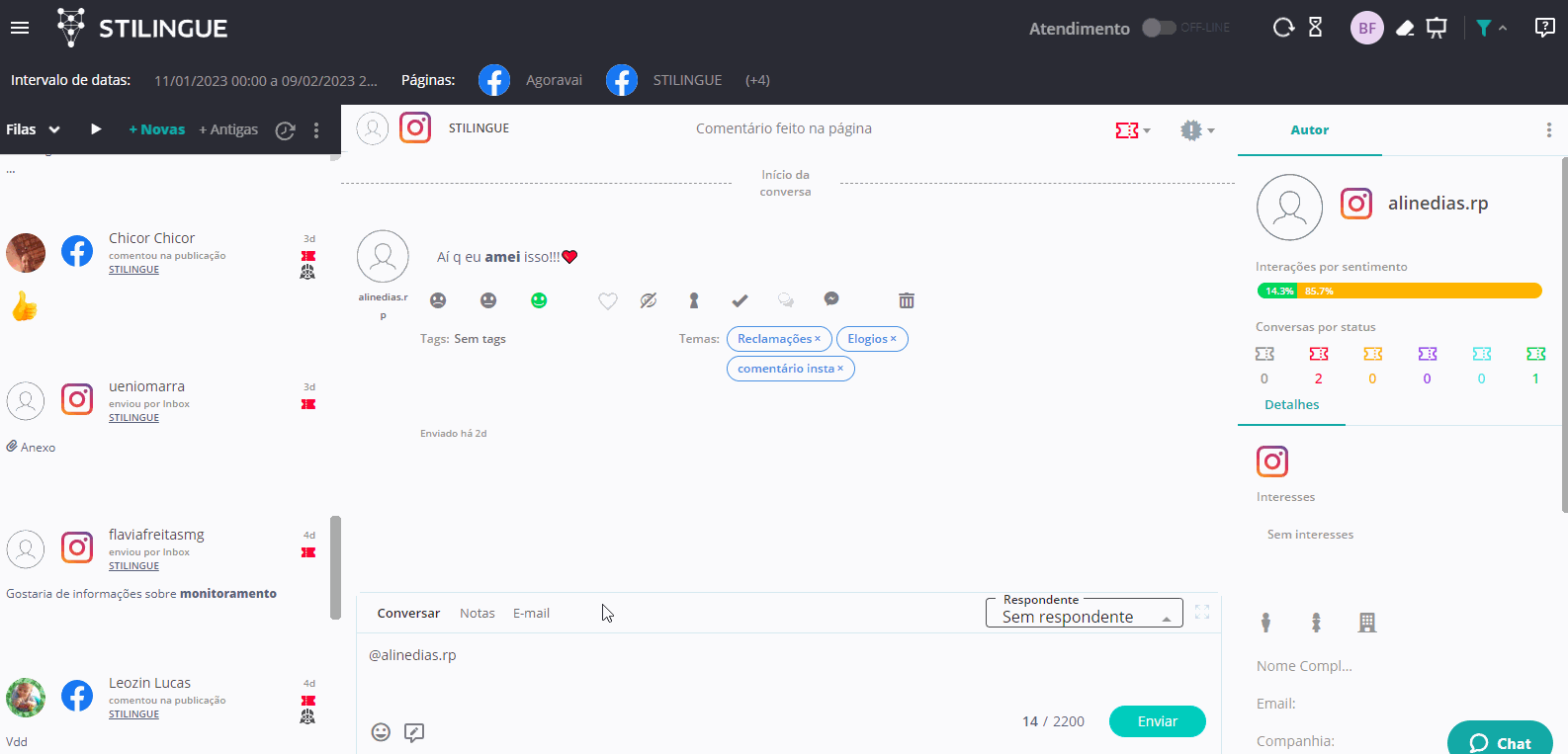Click the heart icon to like the comment
Screen dimensions: 1568x754
pyautogui.click(x=608, y=300)
